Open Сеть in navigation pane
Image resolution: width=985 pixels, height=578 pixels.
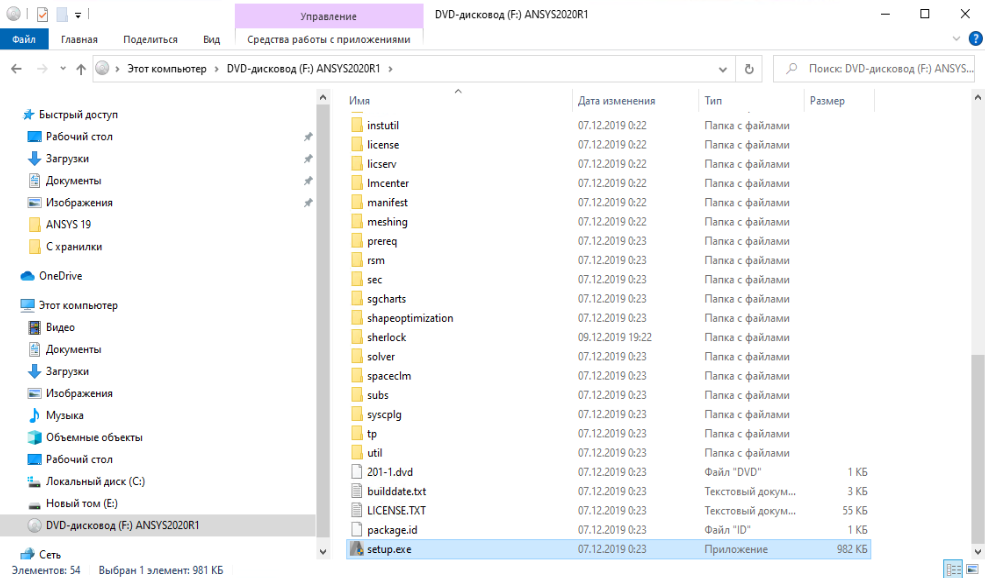click(x=50, y=555)
